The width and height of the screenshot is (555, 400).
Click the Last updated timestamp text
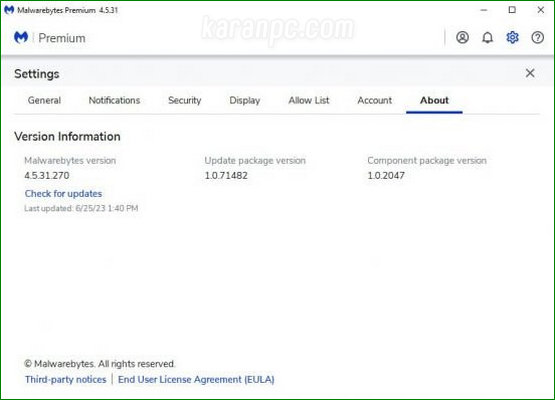coord(81,208)
